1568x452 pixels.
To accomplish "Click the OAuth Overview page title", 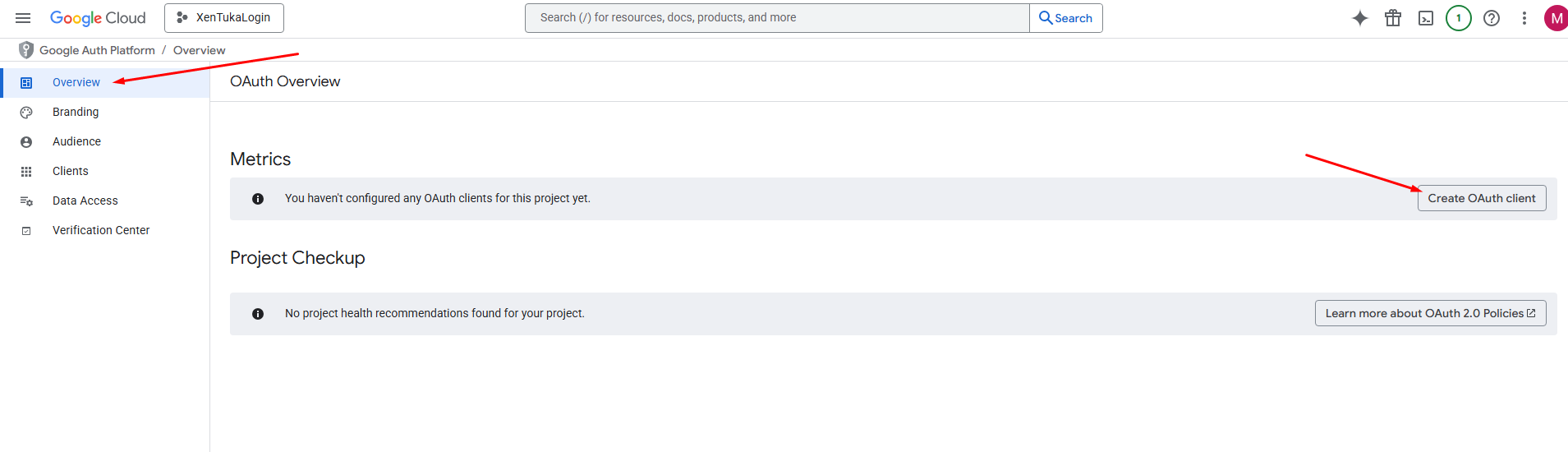I will click(x=285, y=81).
